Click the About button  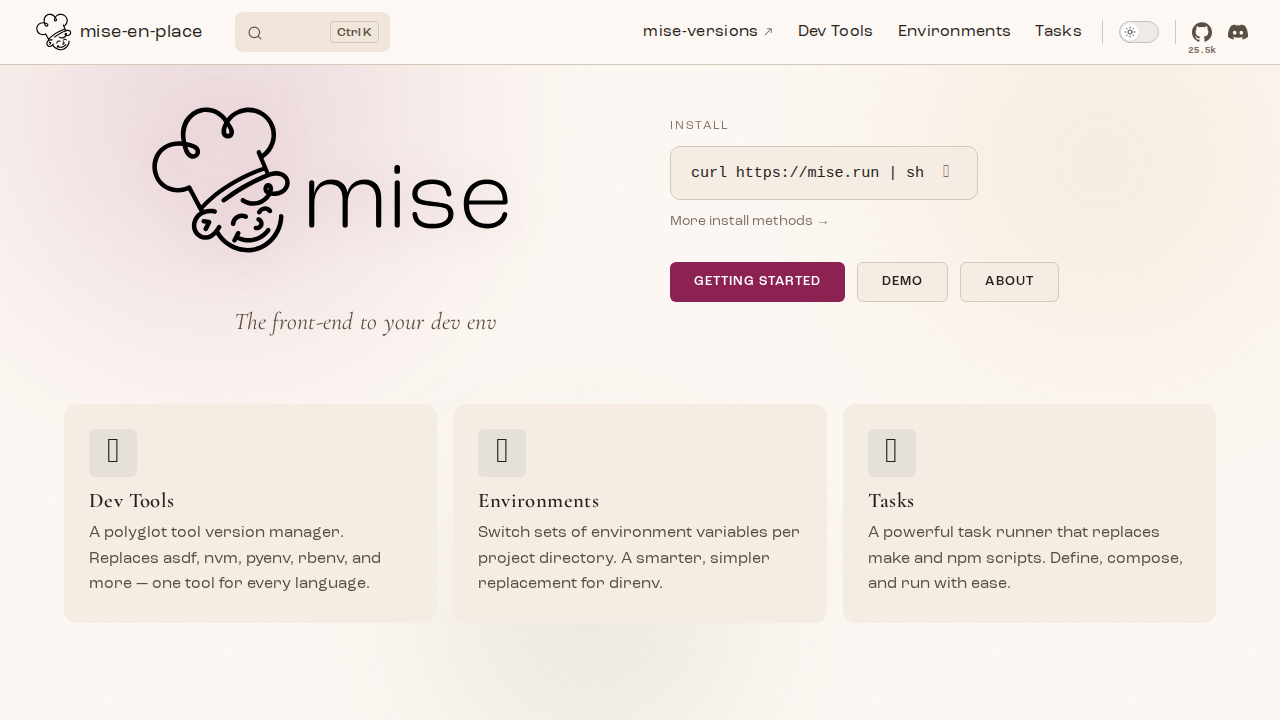tap(1009, 281)
